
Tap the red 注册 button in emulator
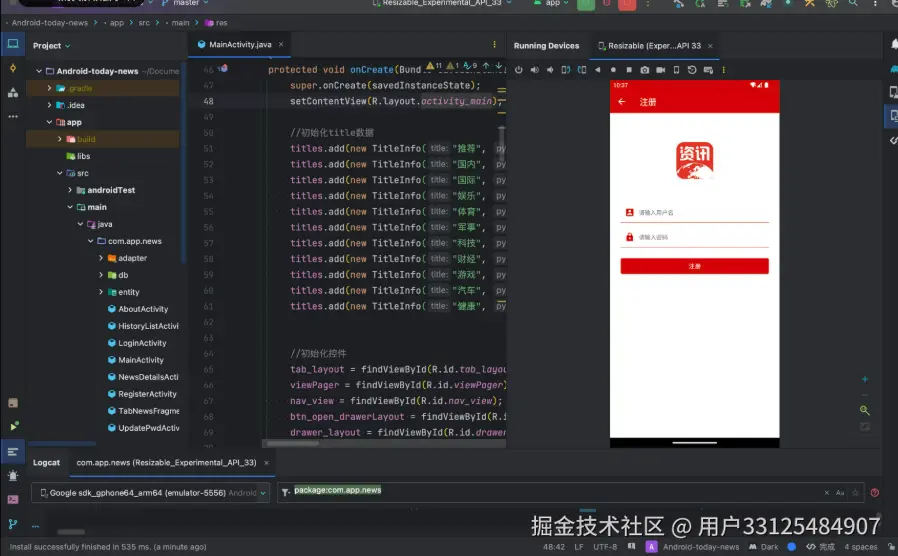click(x=694, y=266)
